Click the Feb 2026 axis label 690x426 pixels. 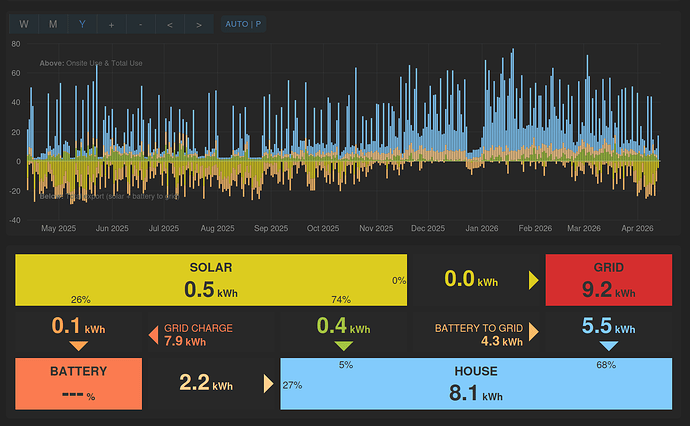535,228
